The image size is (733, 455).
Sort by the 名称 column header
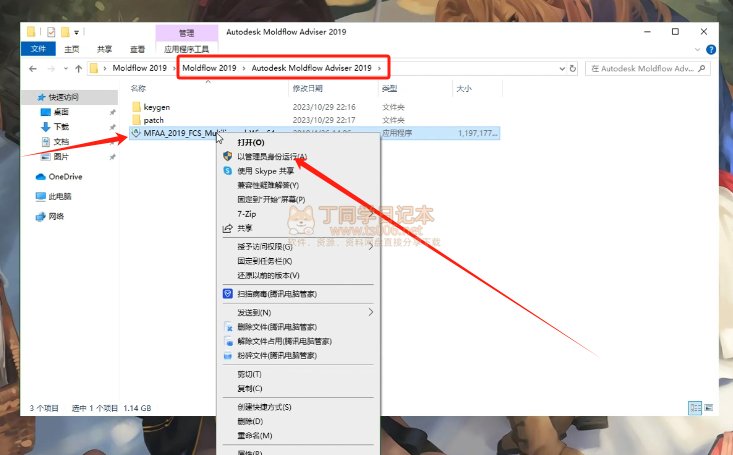pos(138,88)
